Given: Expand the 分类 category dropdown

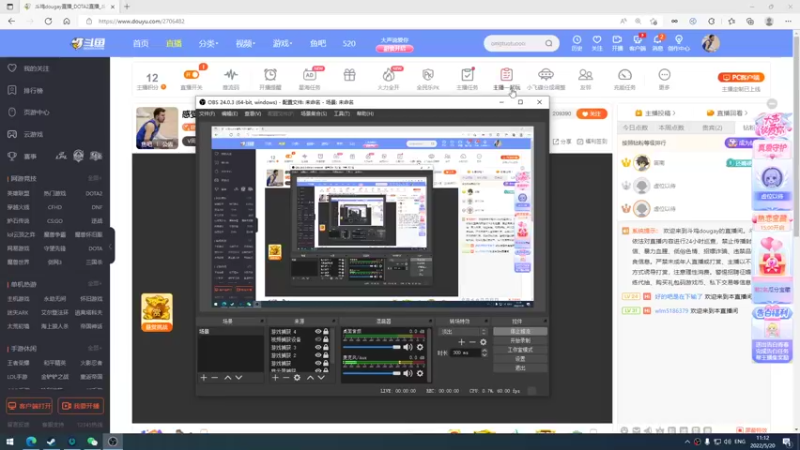Looking at the screenshot, I should [x=208, y=43].
